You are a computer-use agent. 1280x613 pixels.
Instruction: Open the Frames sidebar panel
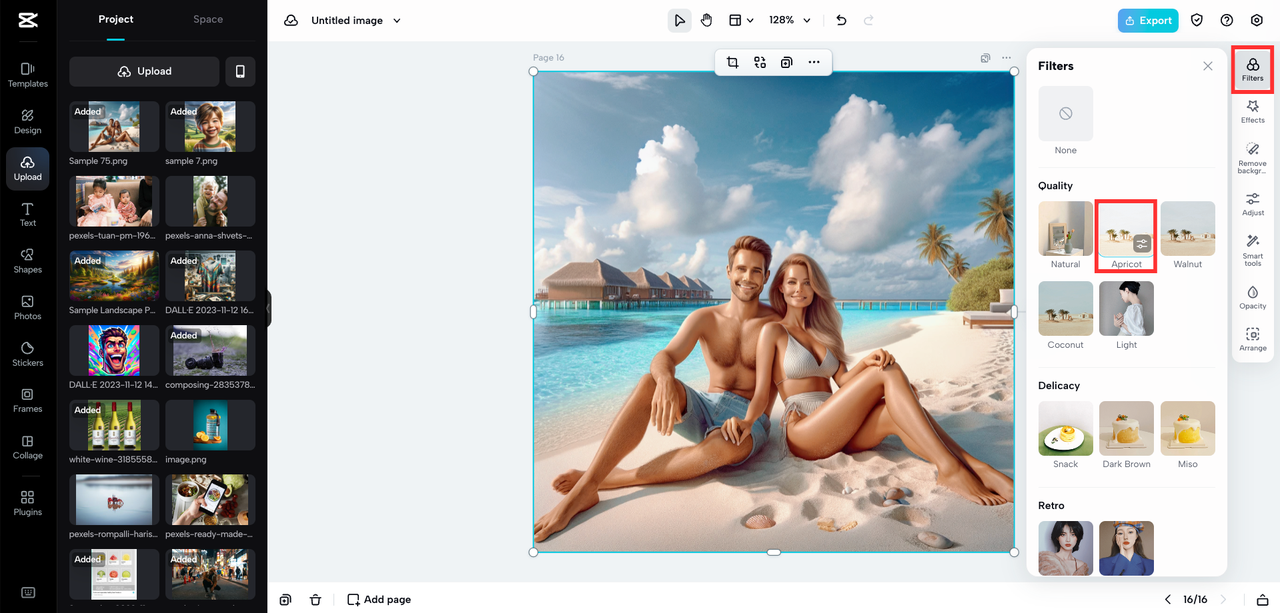(28, 400)
